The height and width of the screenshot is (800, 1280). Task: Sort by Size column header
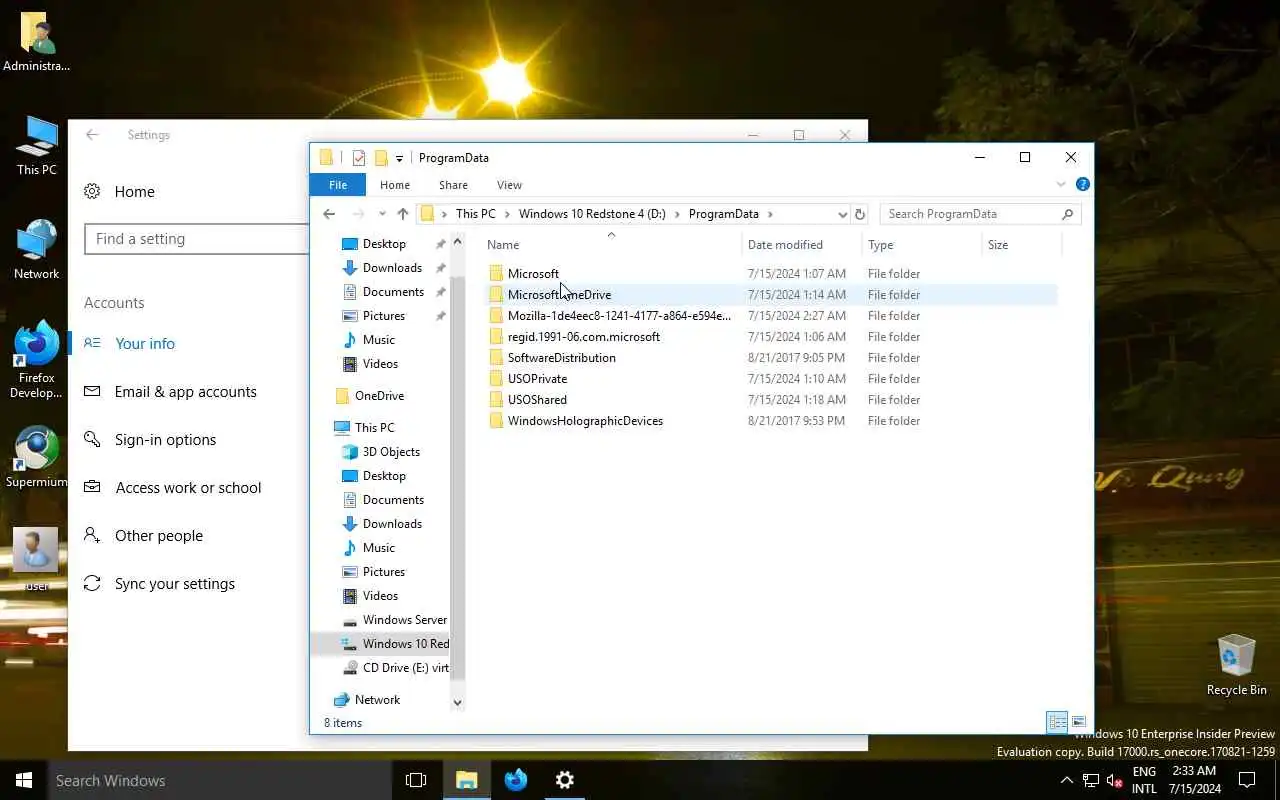coord(998,244)
